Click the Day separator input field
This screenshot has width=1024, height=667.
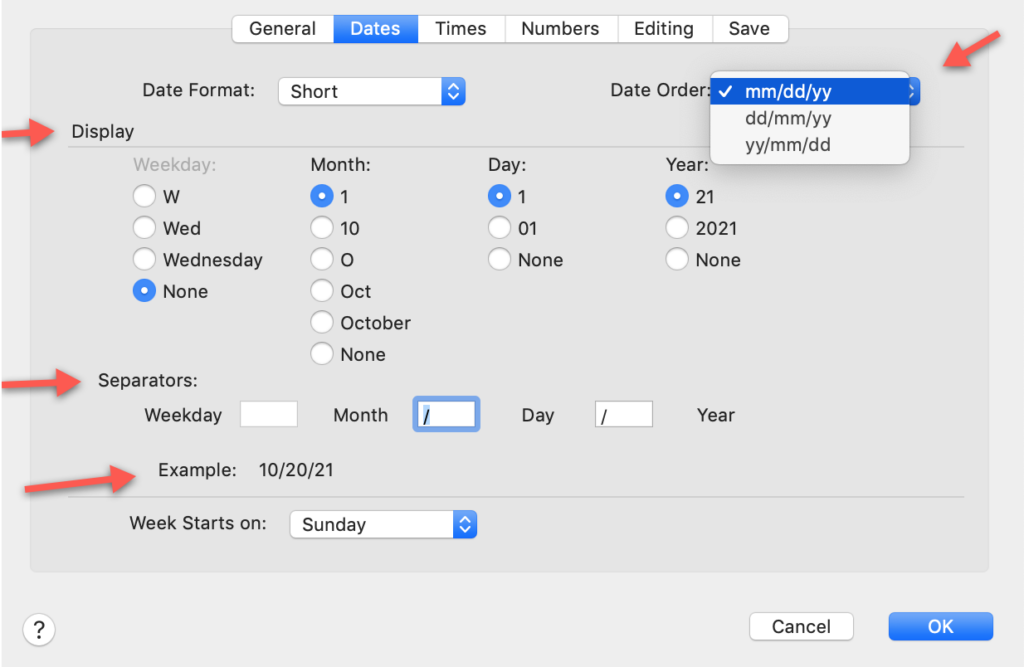pyautogui.click(x=624, y=414)
